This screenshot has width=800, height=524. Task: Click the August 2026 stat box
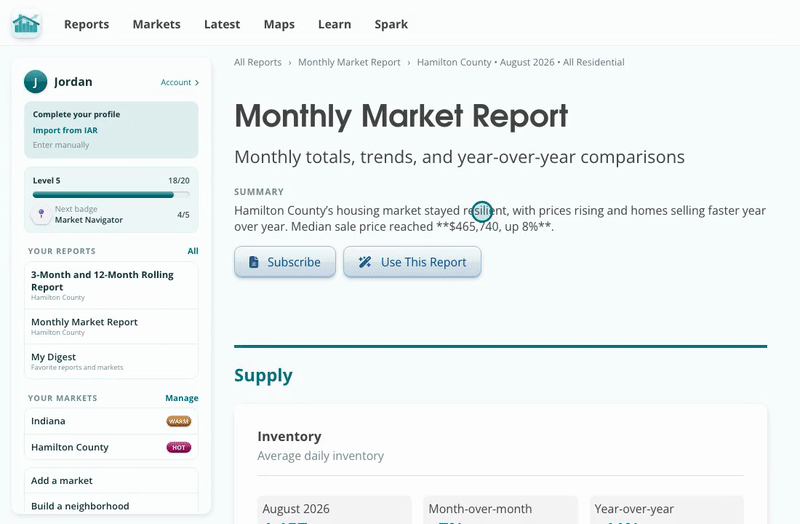[x=334, y=510]
